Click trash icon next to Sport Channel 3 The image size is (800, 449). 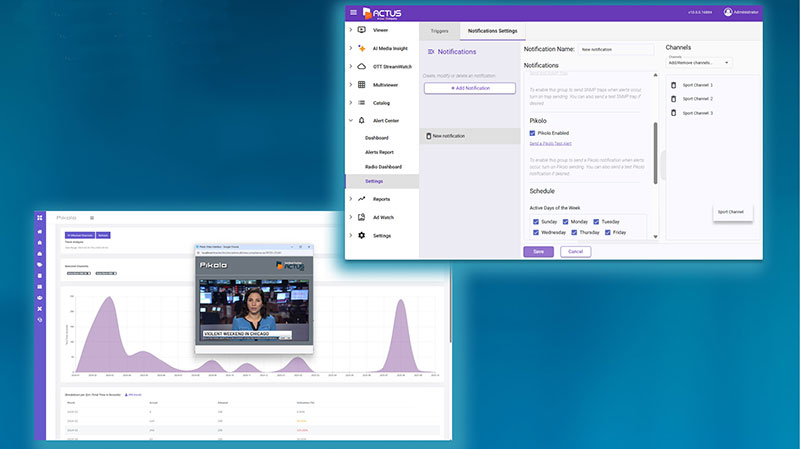pos(674,113)
